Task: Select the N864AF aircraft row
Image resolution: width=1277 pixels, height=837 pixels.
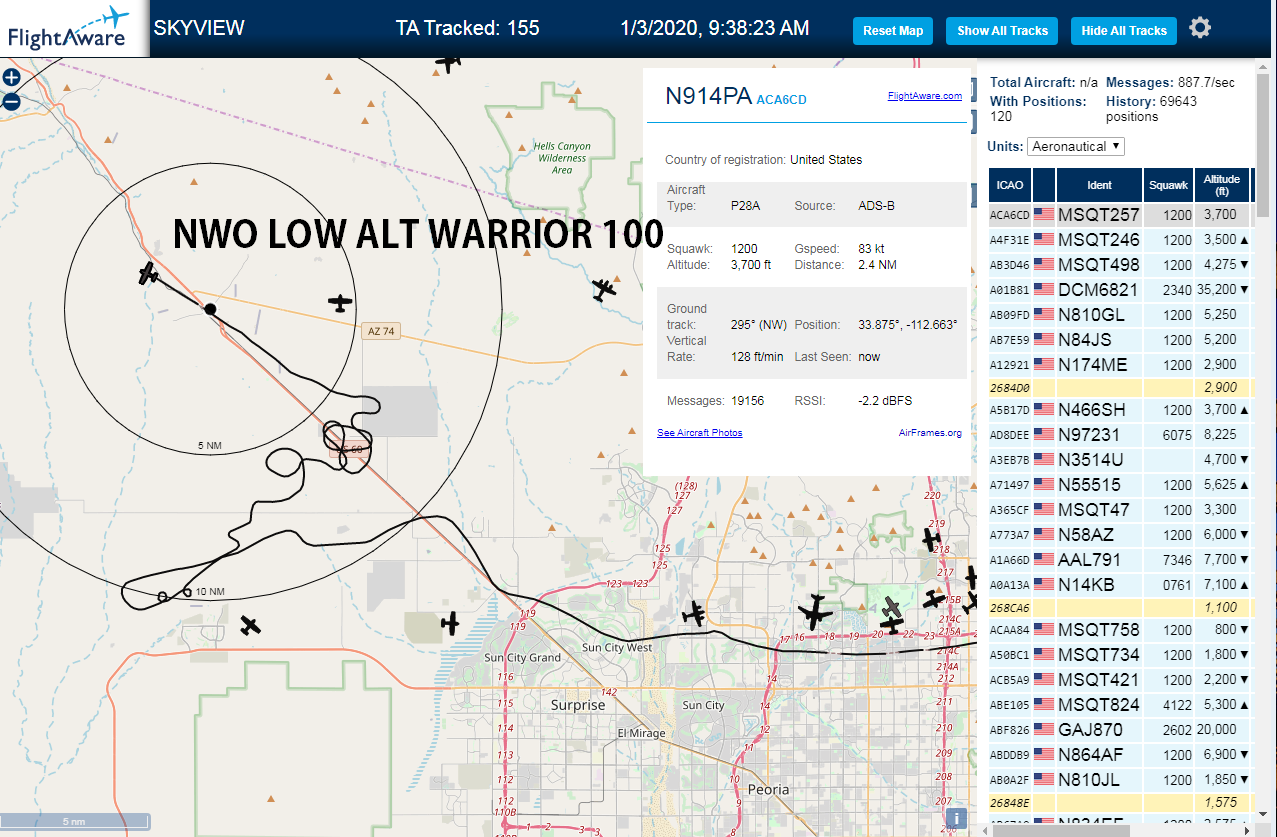Action: pos(1119,755)
